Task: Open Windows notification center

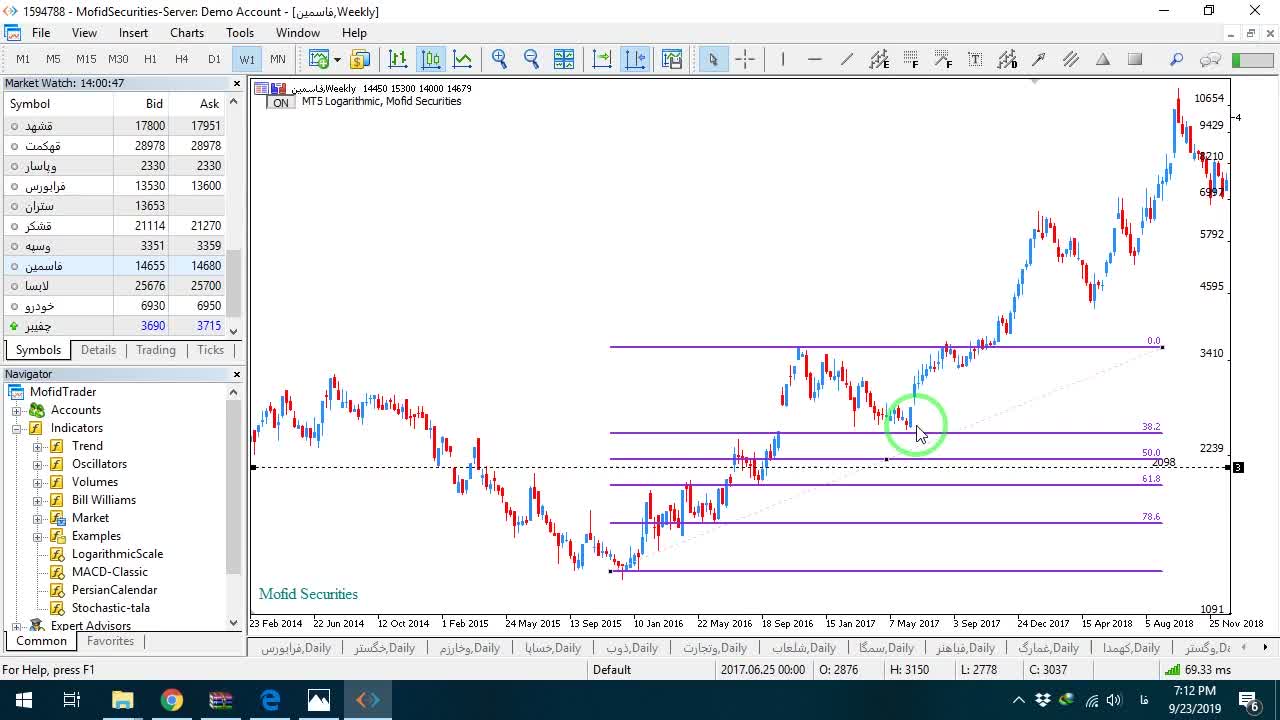Action: (x=1248, y=700)
